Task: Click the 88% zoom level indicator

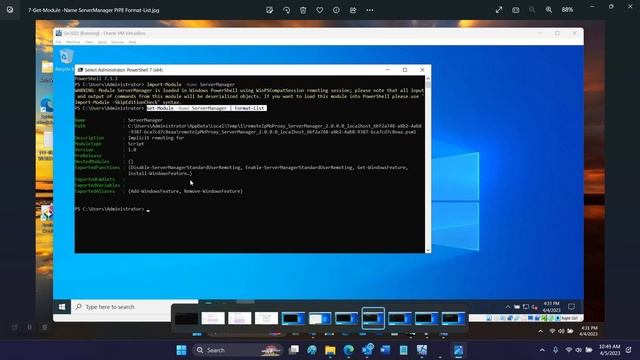Action: pos(567,10)
